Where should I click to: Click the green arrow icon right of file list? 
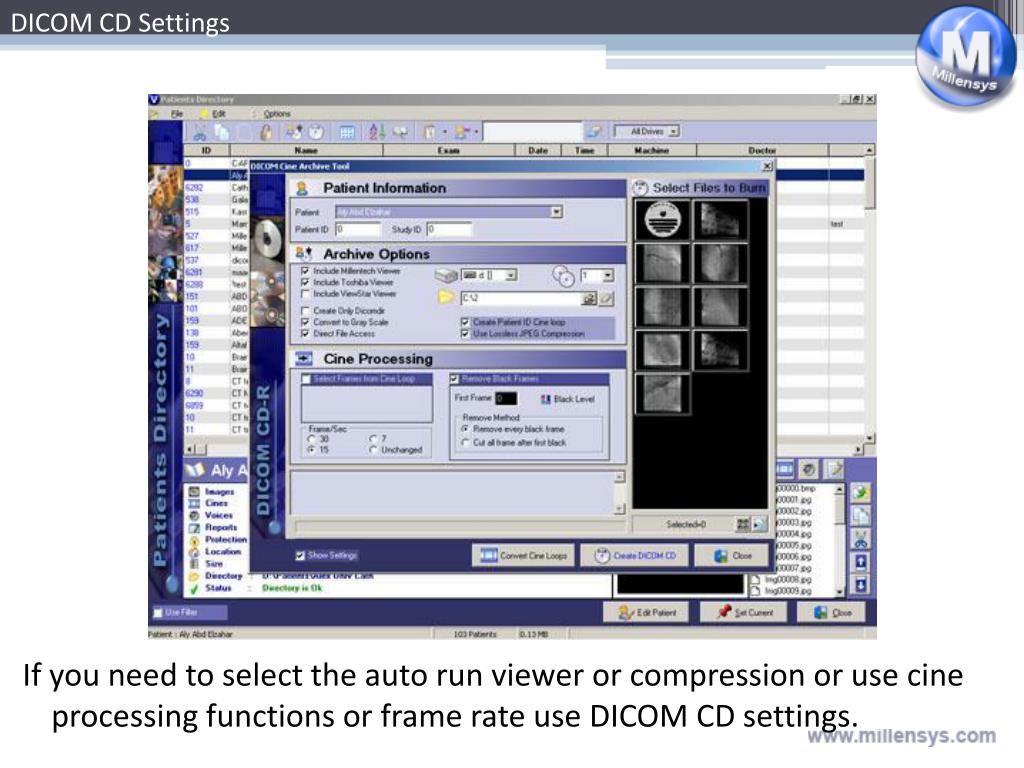pyautogui.click(x=861, y=494)
